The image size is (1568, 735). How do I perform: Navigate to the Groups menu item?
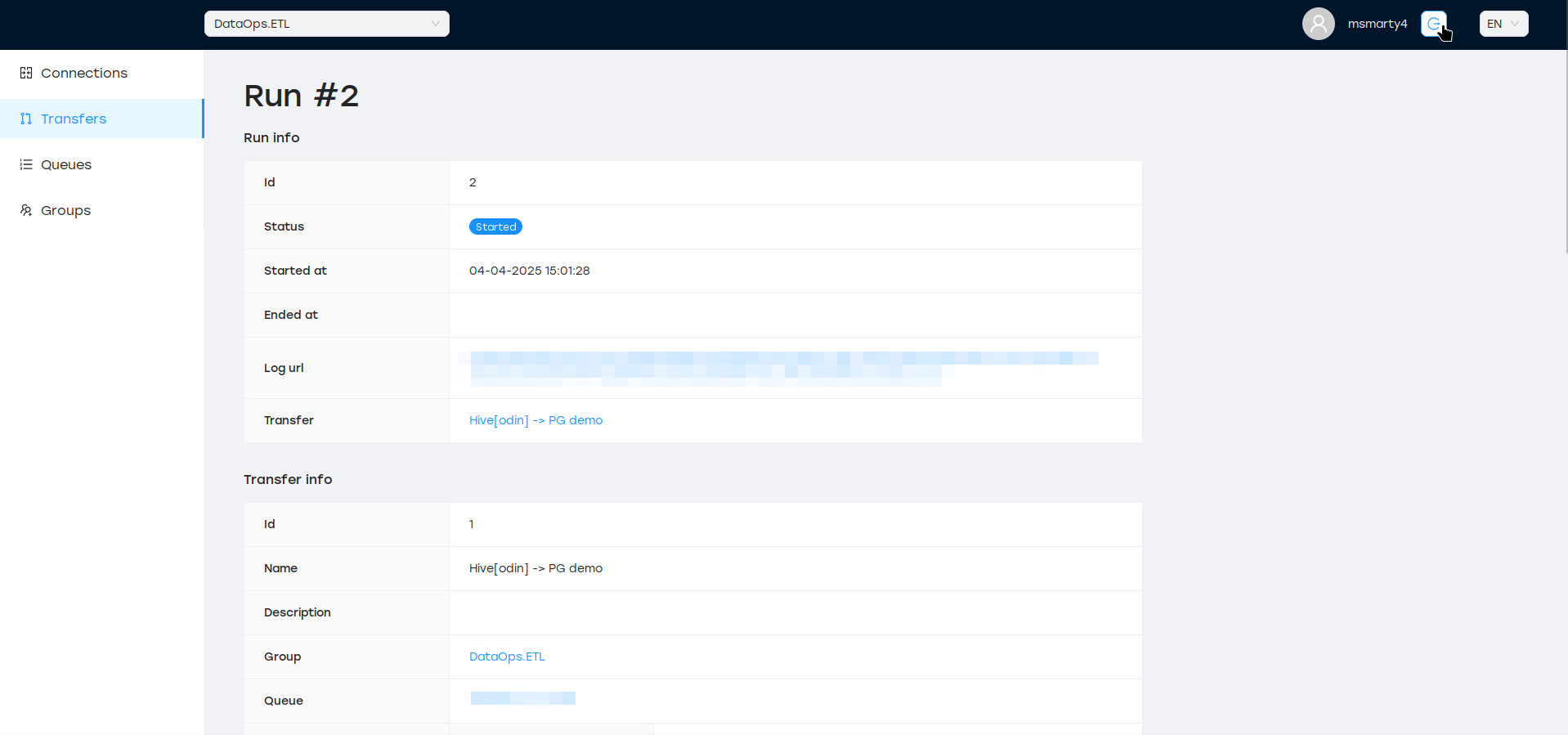pyautogui.click(x=65, y=210)
